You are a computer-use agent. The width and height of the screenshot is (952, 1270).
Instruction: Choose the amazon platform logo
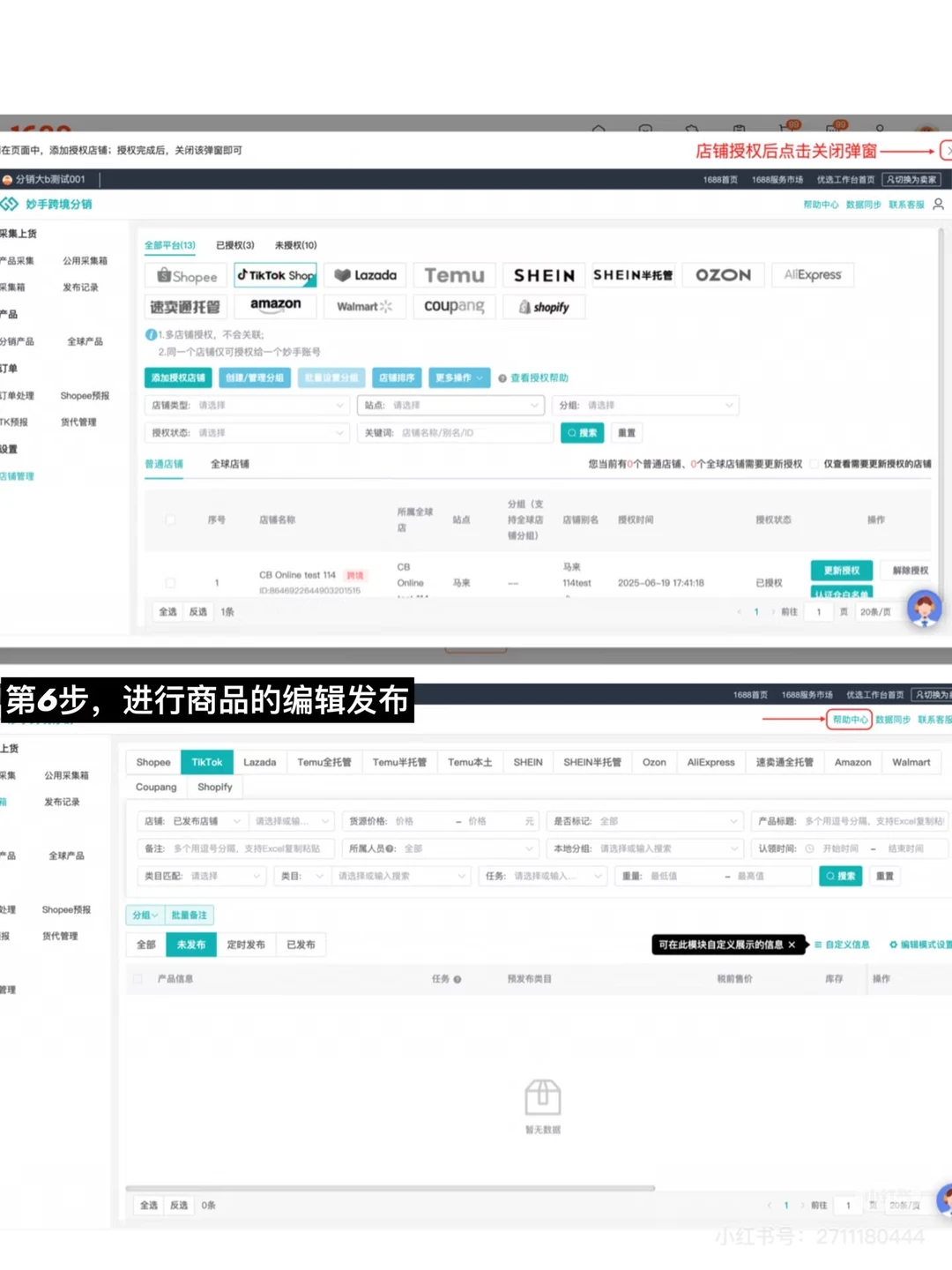click(276, 306)
